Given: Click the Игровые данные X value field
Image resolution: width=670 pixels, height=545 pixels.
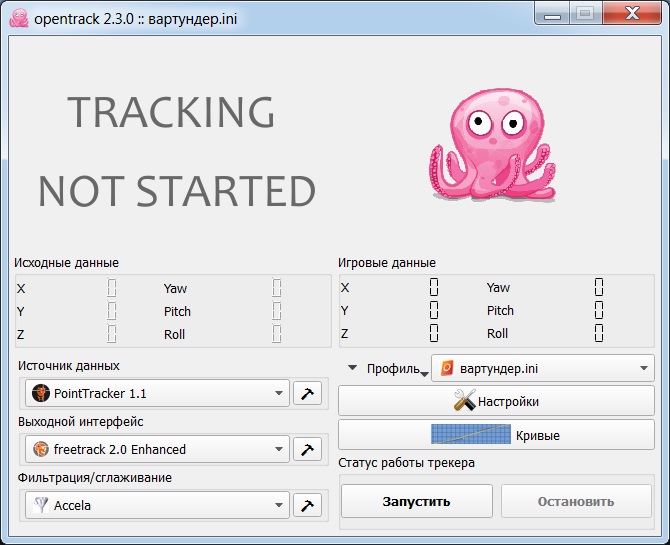Looking at the screenshot, I should 434,287.
